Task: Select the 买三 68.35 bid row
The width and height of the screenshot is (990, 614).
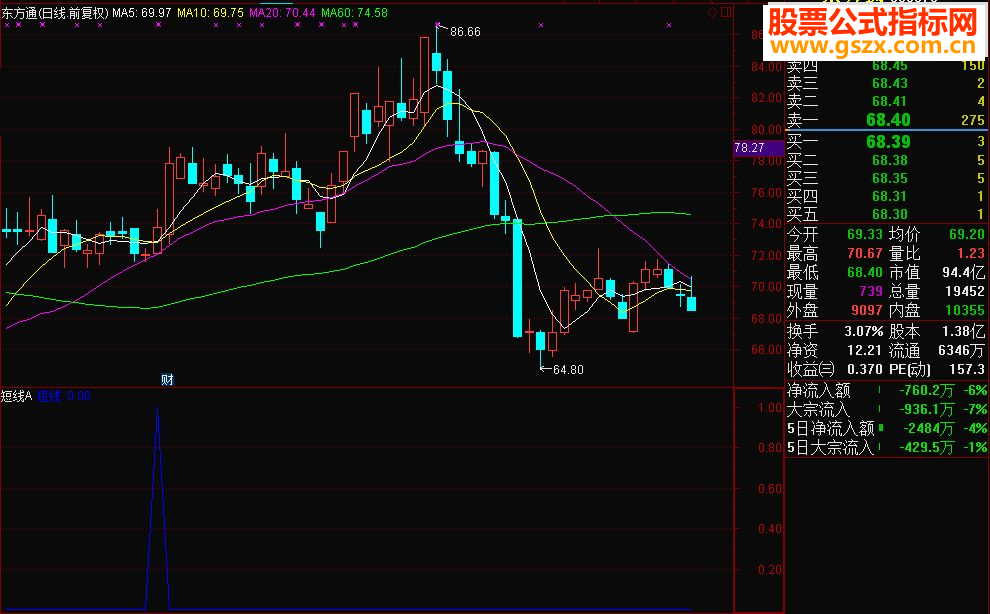Action: tap(885, 178)
